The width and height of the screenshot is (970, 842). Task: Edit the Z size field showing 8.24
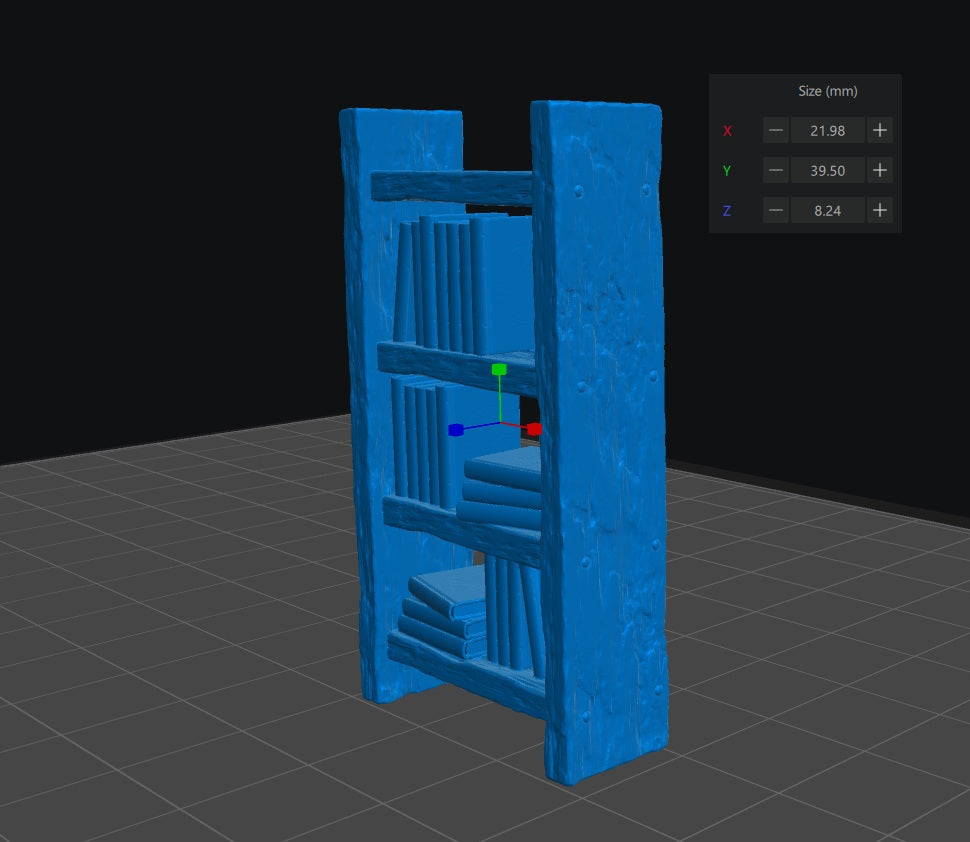coord(827,210)
